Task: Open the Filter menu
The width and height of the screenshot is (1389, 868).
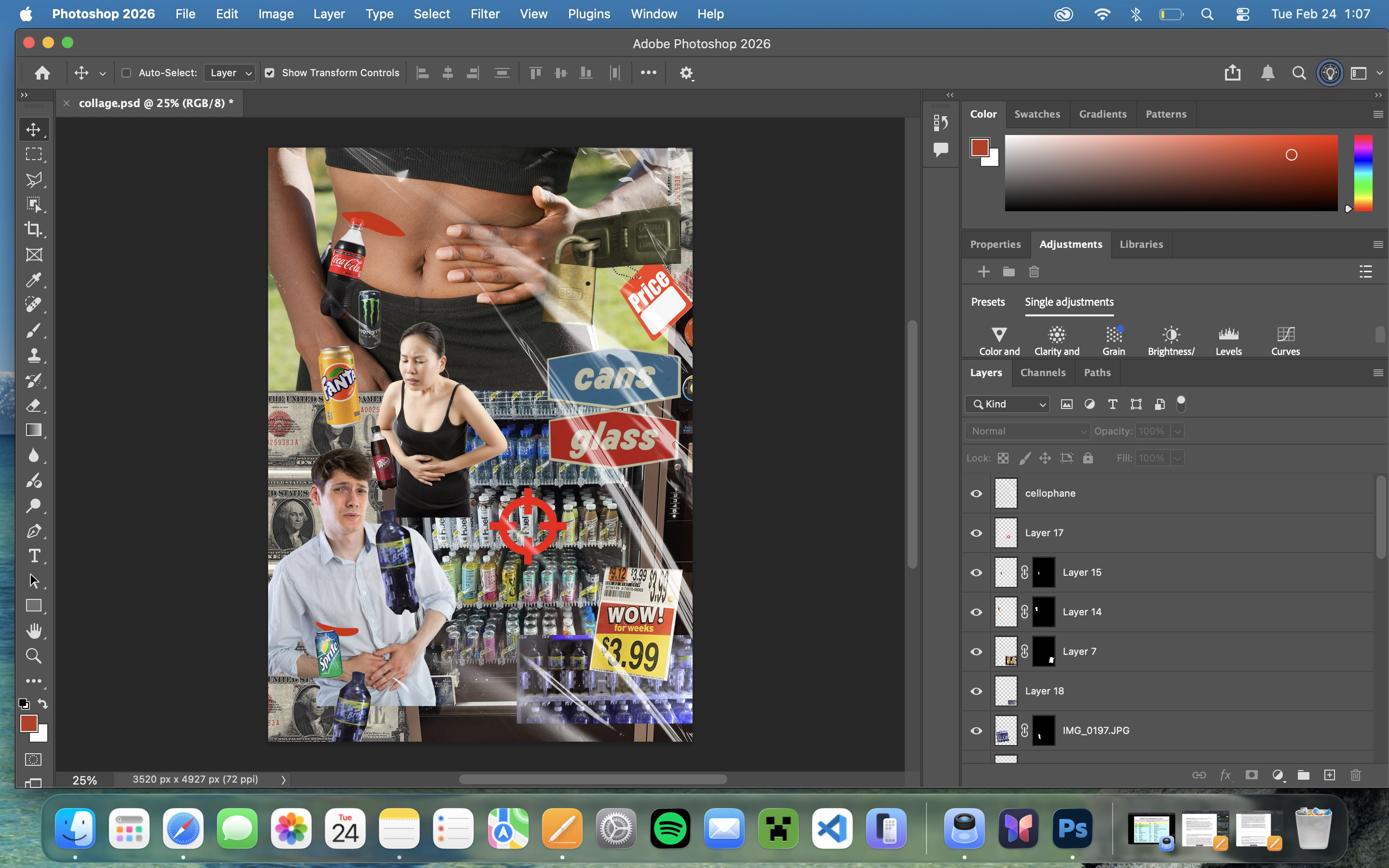Action: coord(484,14)
